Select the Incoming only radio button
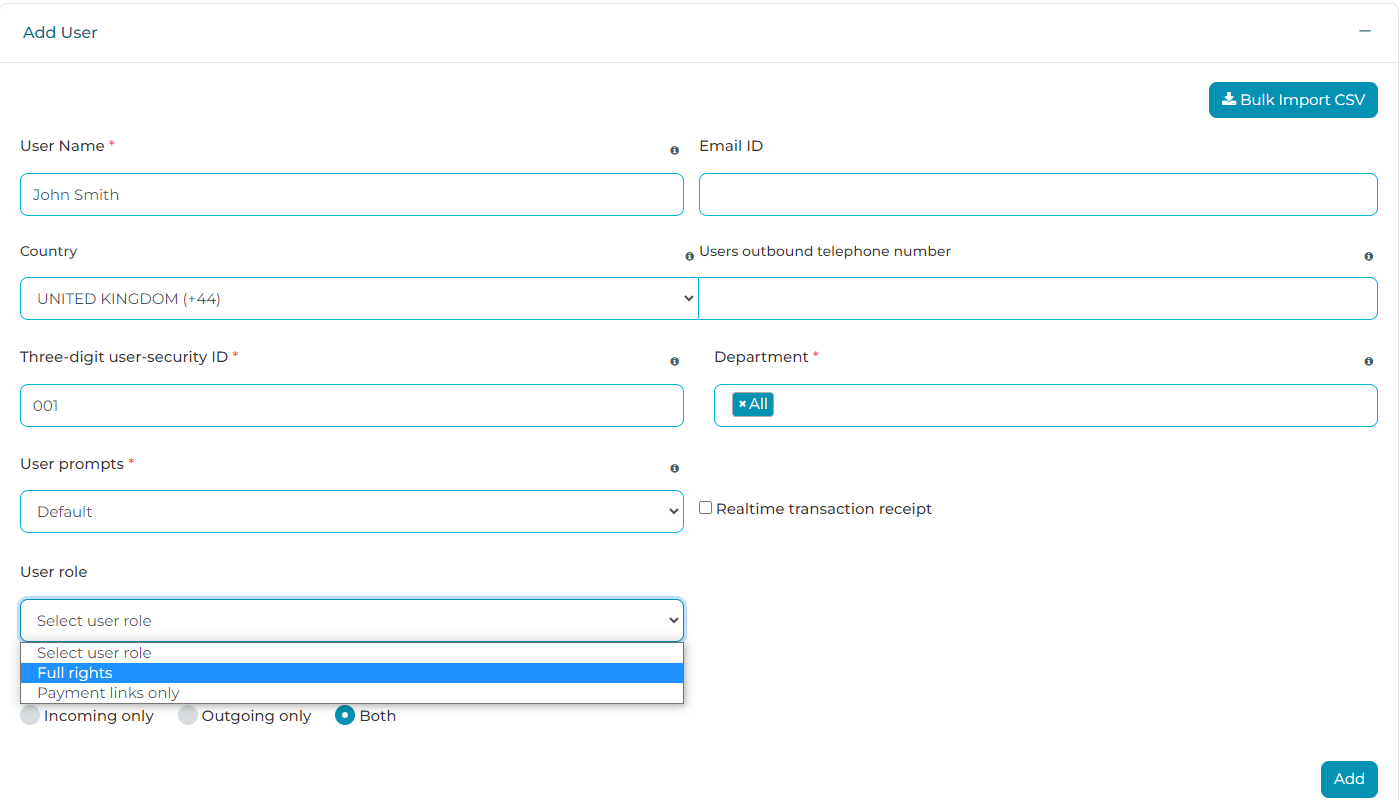The height and width of the screenshot is (800, 1400). coord(30,715)
